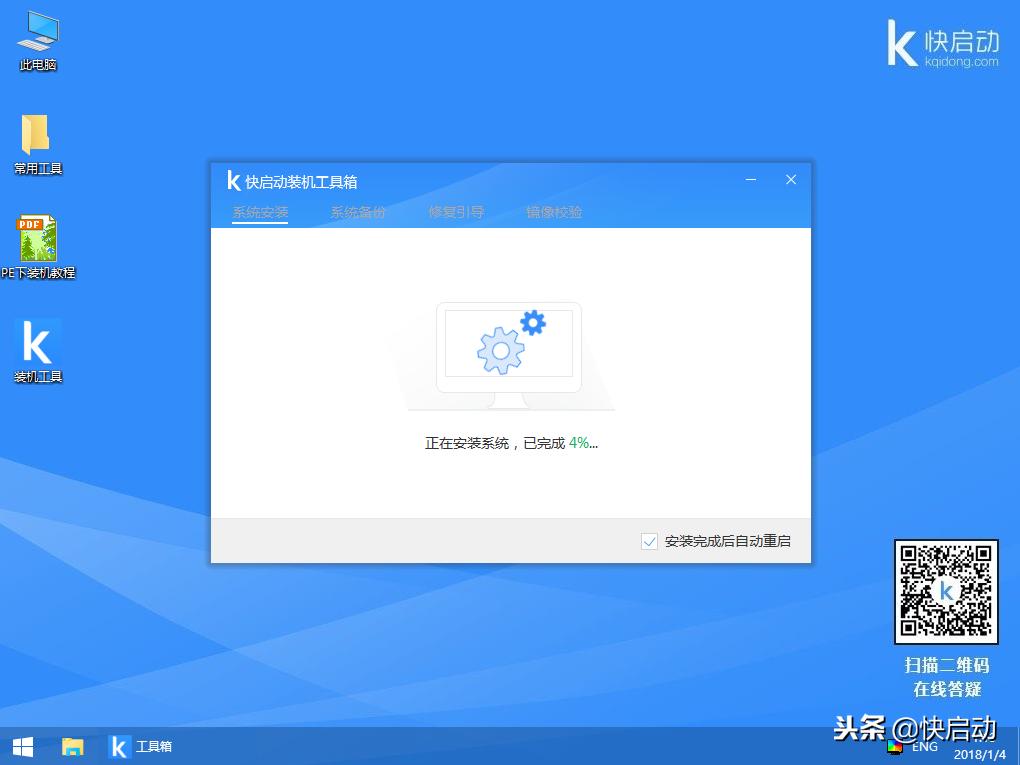
Task: Switch to the 系统安装 tab
Action: pos(260,212)
